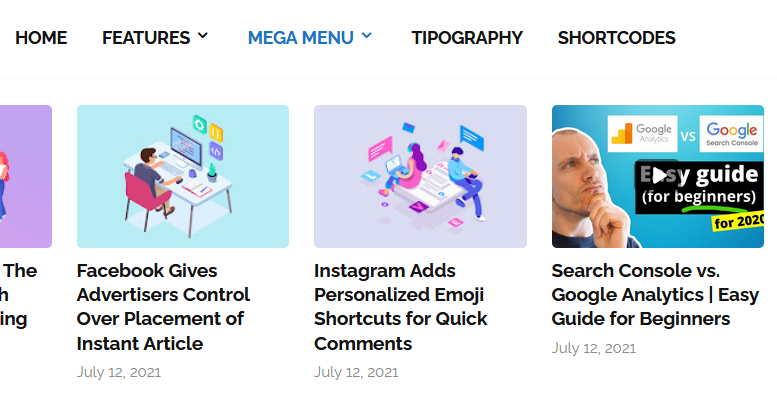The image size is (777, 398).
Task: Click the desk programmer illustration thumbnail
Action: pos(183,176)
